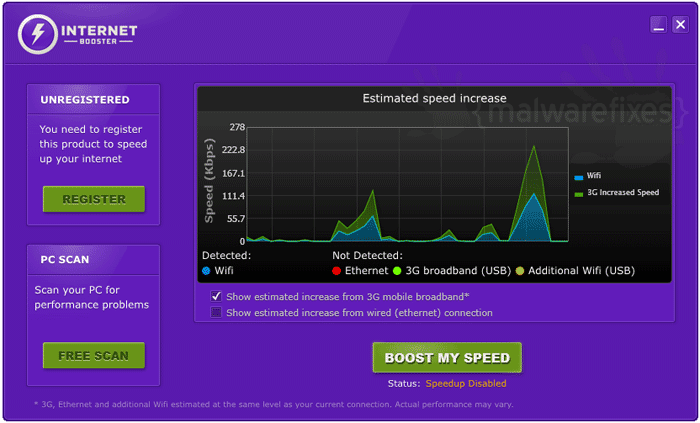Minimize the Internet Booster window

point(658,25)
